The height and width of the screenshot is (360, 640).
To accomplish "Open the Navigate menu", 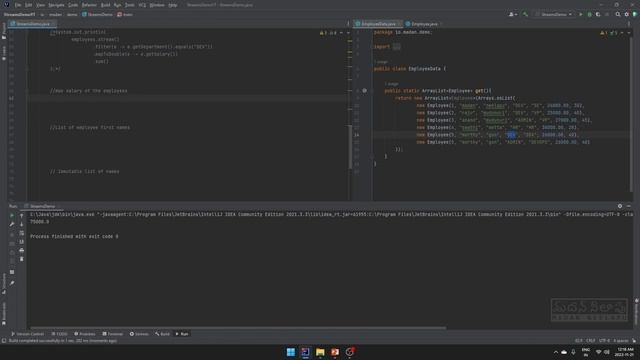I will (x=56, y=5).
